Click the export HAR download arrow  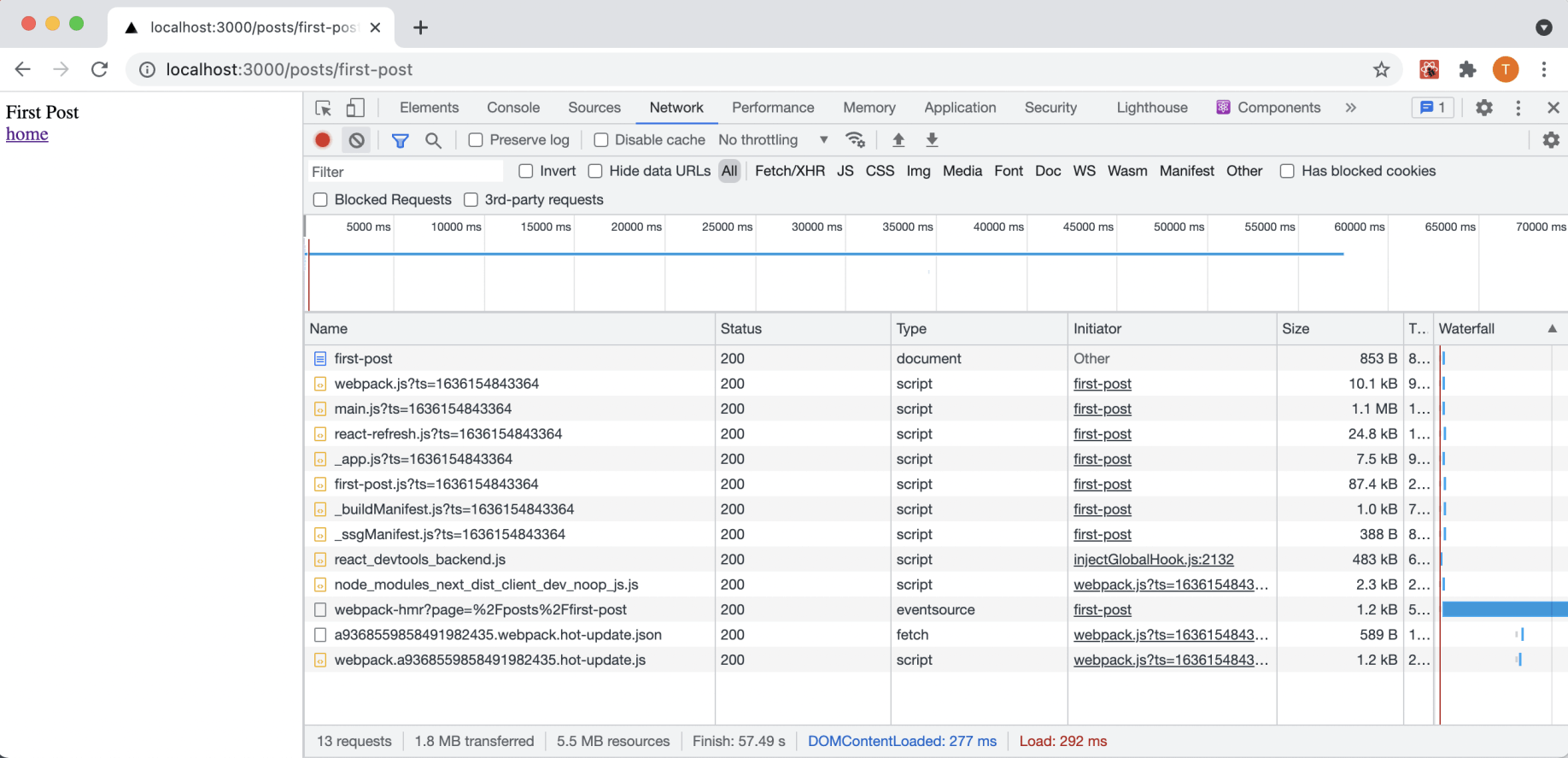click(932, 140)
